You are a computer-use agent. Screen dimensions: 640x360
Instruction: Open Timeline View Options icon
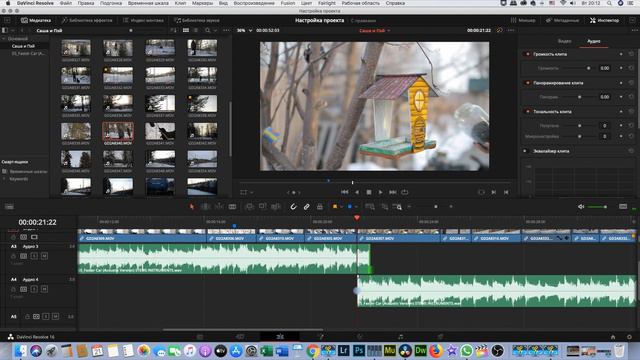click(9, 207)
